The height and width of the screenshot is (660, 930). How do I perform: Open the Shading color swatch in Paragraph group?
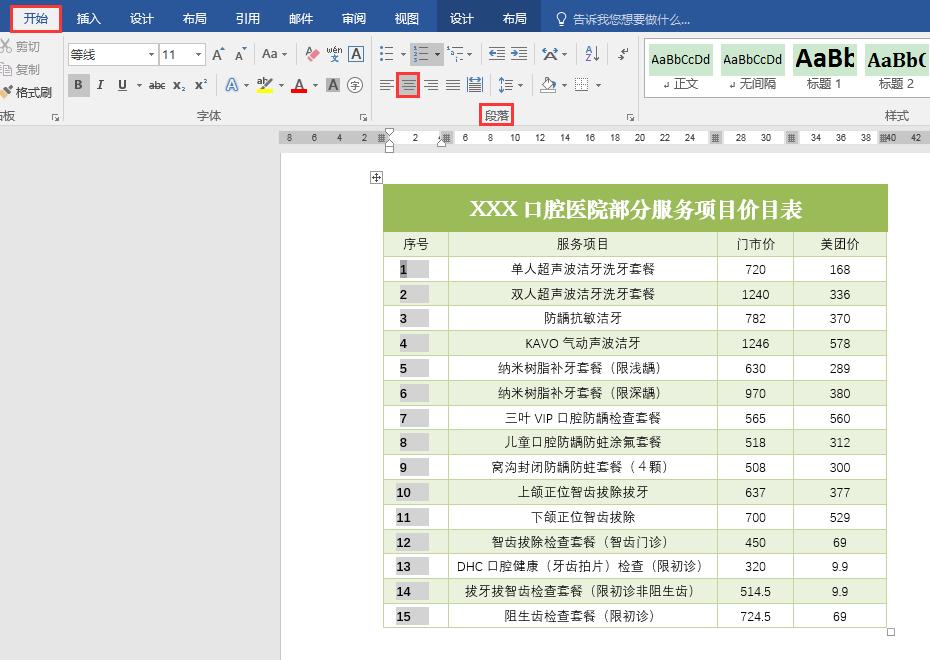[549, 85]
